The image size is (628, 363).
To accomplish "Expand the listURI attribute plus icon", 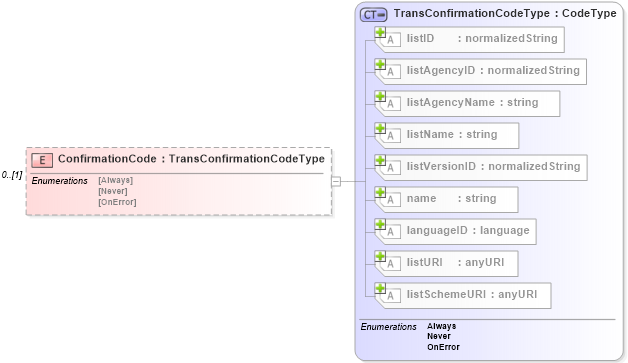I will pyautogui.click(x=380, y=256).
